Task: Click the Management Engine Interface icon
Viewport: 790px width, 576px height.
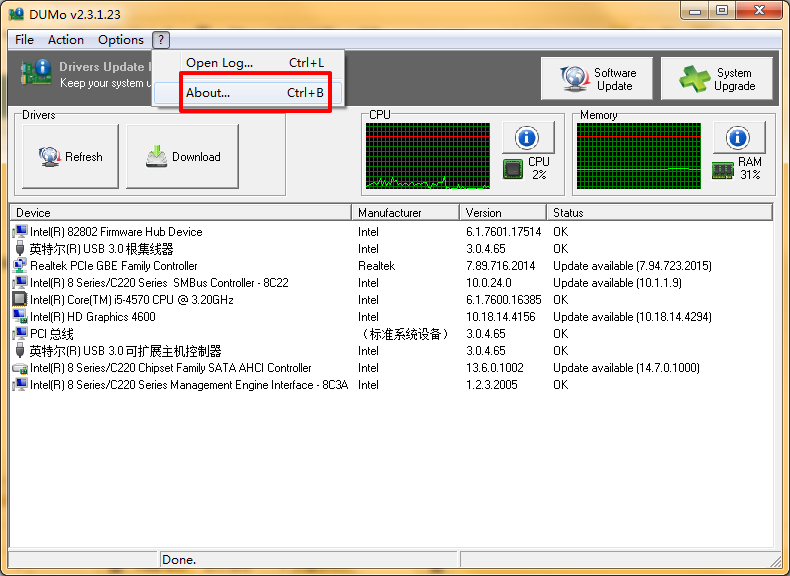Action: pyautogui.click(x=20, y=385)
